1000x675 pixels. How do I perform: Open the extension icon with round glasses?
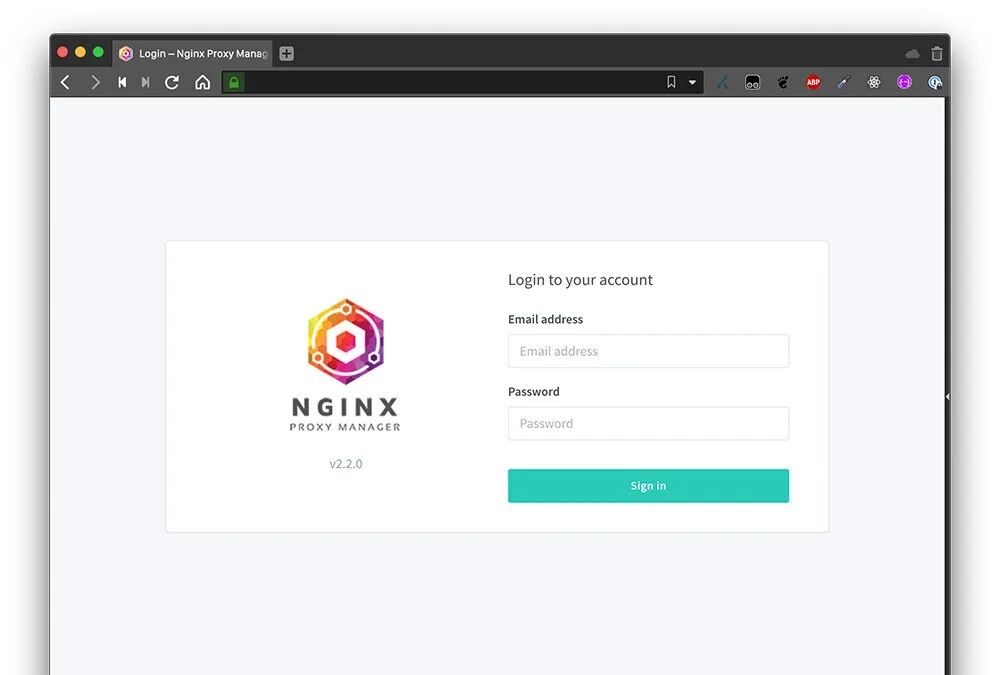[753, 82]
